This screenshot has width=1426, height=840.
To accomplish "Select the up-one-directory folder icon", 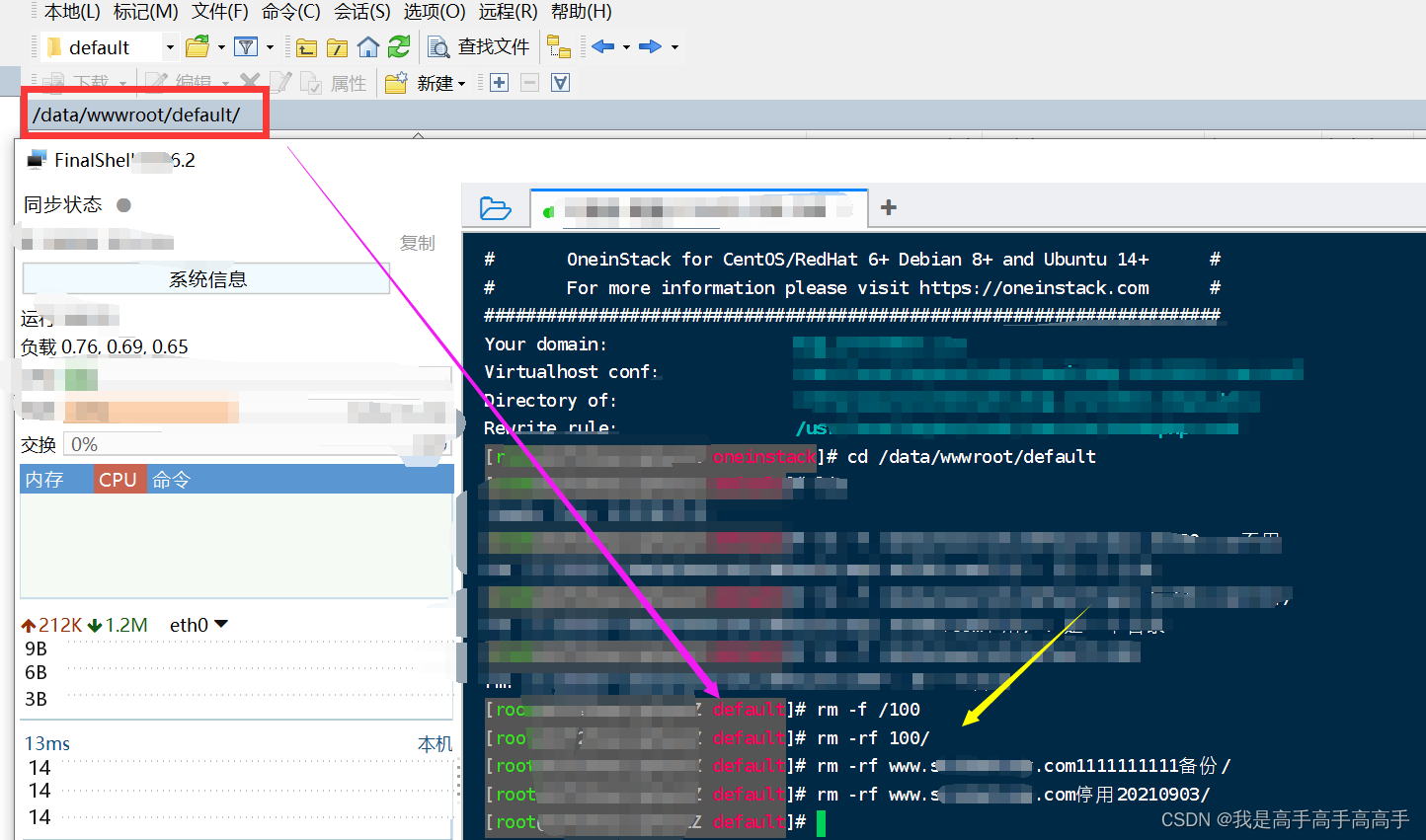I will pos(307,45).
